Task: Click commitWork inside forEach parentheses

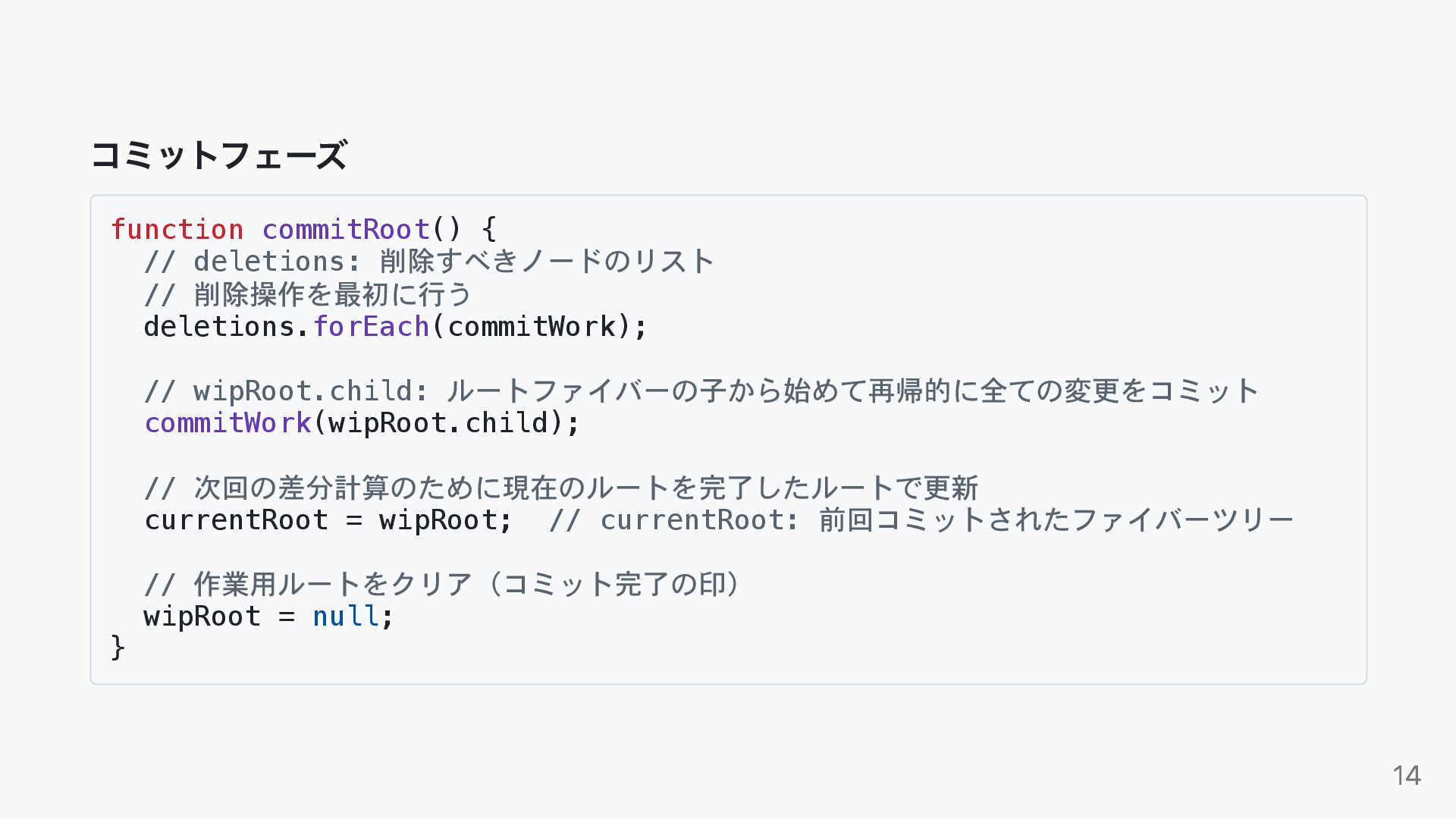Action: 532,326
